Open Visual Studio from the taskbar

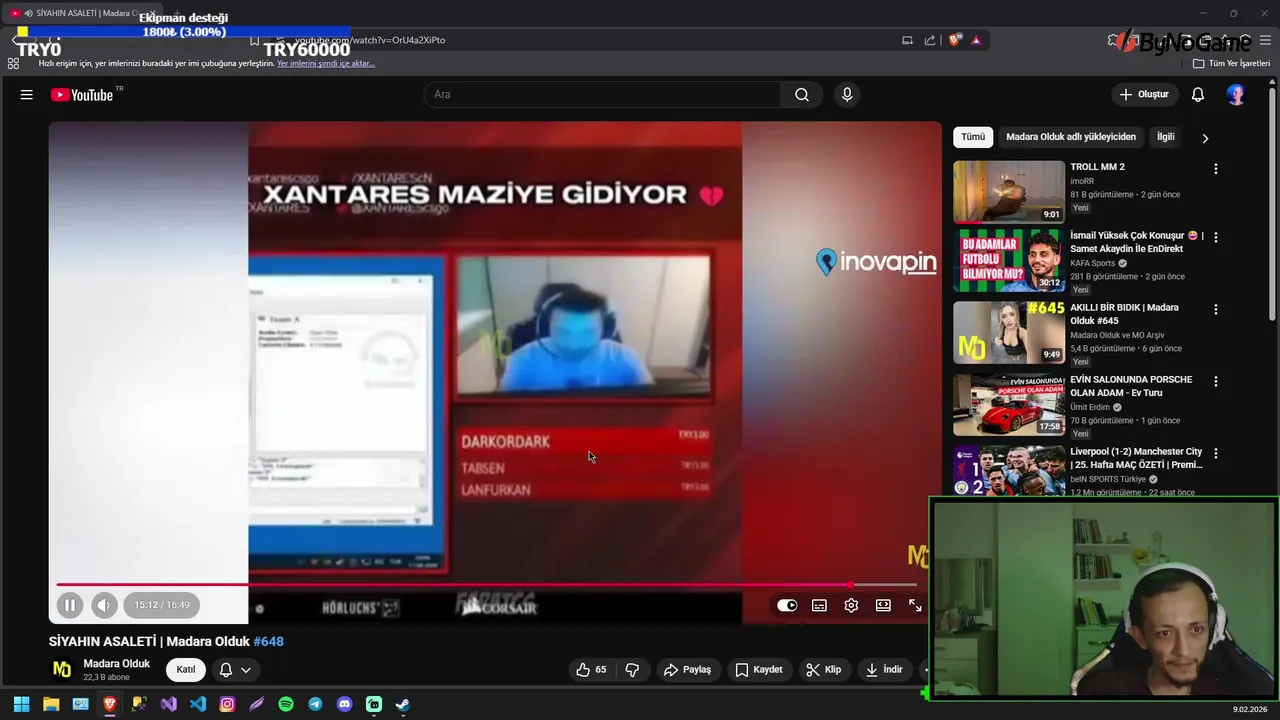(x=169, y=704)
